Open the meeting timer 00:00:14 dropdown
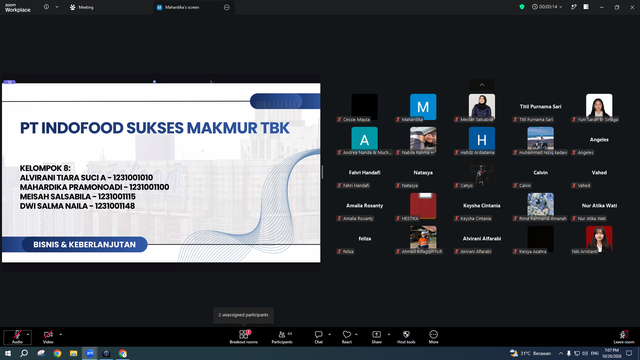This screenshot has width=640, height=360. pyautogui.click(x=547, y=7)
